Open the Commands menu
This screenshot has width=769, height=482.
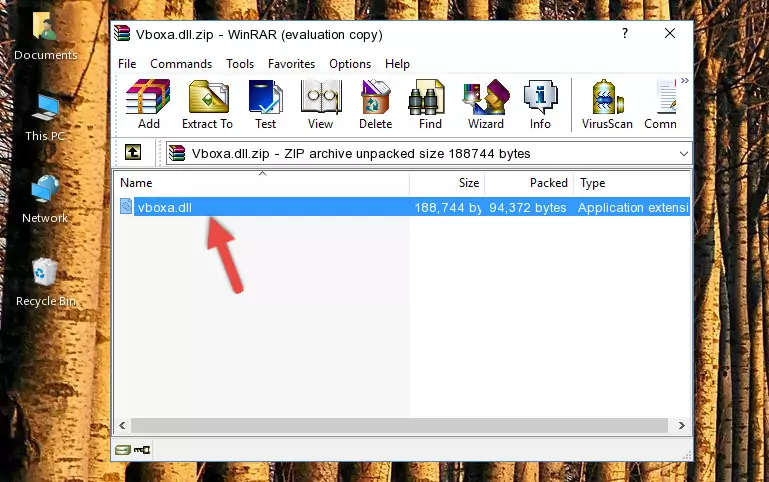181,64
